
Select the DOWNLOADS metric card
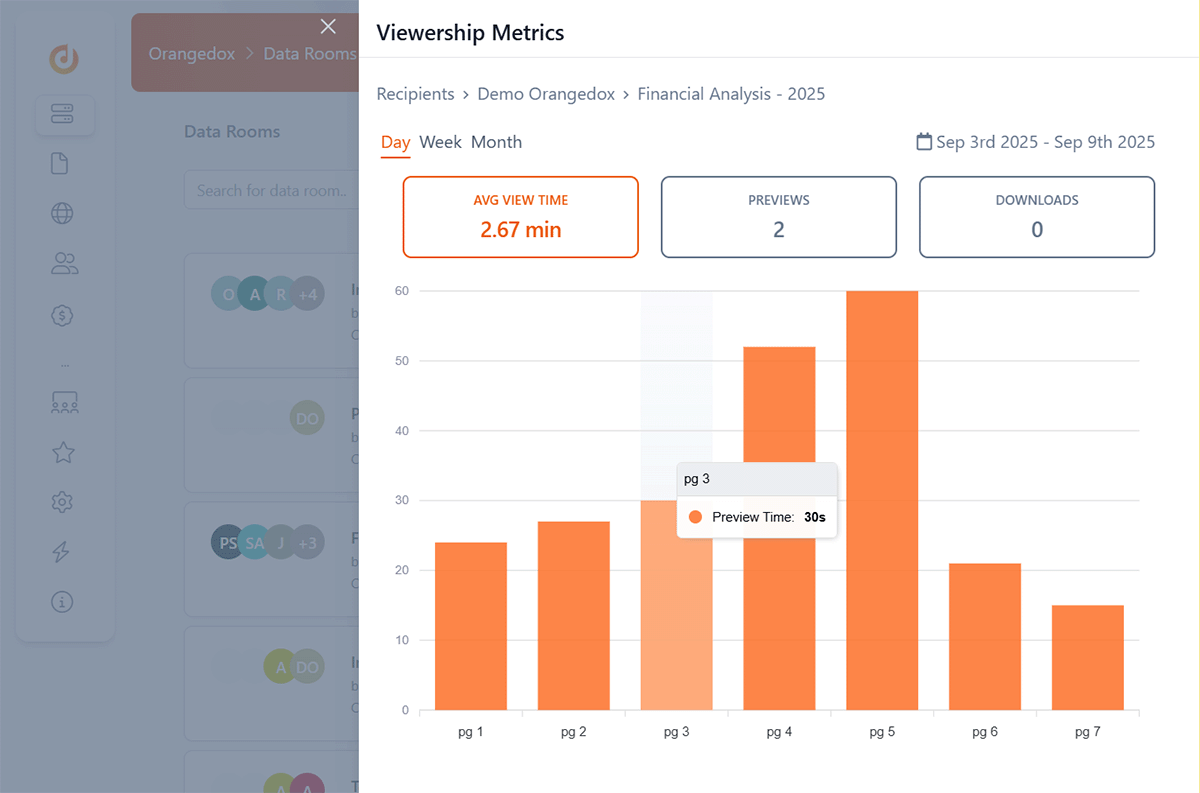pyautogui.click(x=1037, y=217)
